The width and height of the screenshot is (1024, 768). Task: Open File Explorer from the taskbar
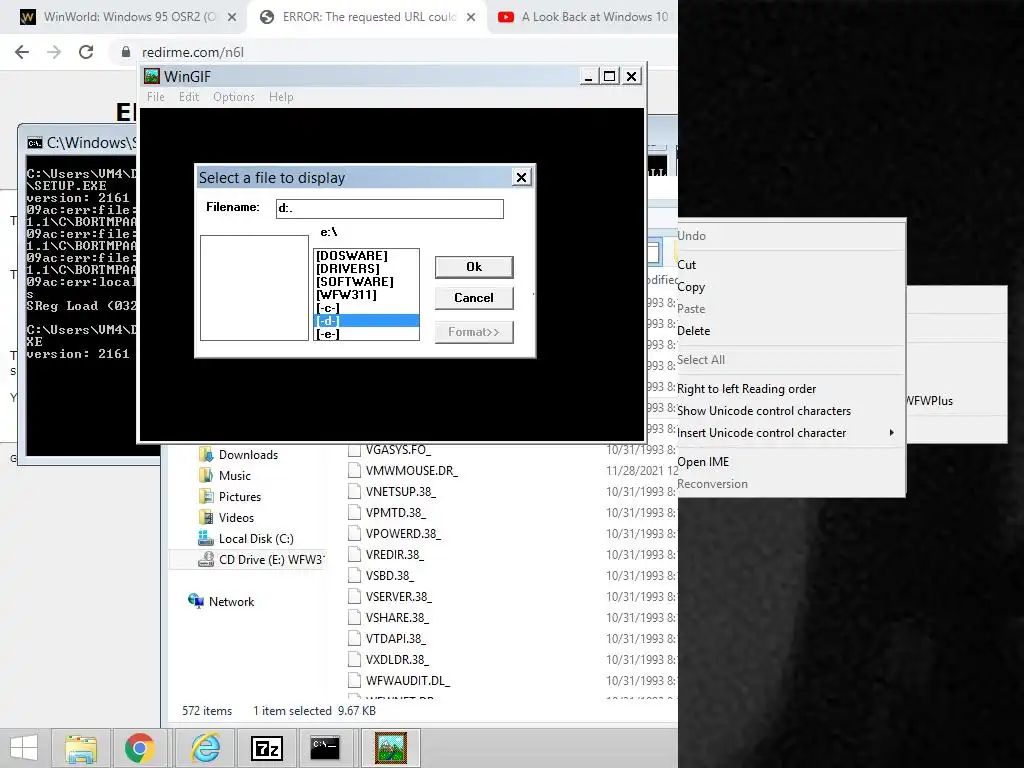pos(81,748)
